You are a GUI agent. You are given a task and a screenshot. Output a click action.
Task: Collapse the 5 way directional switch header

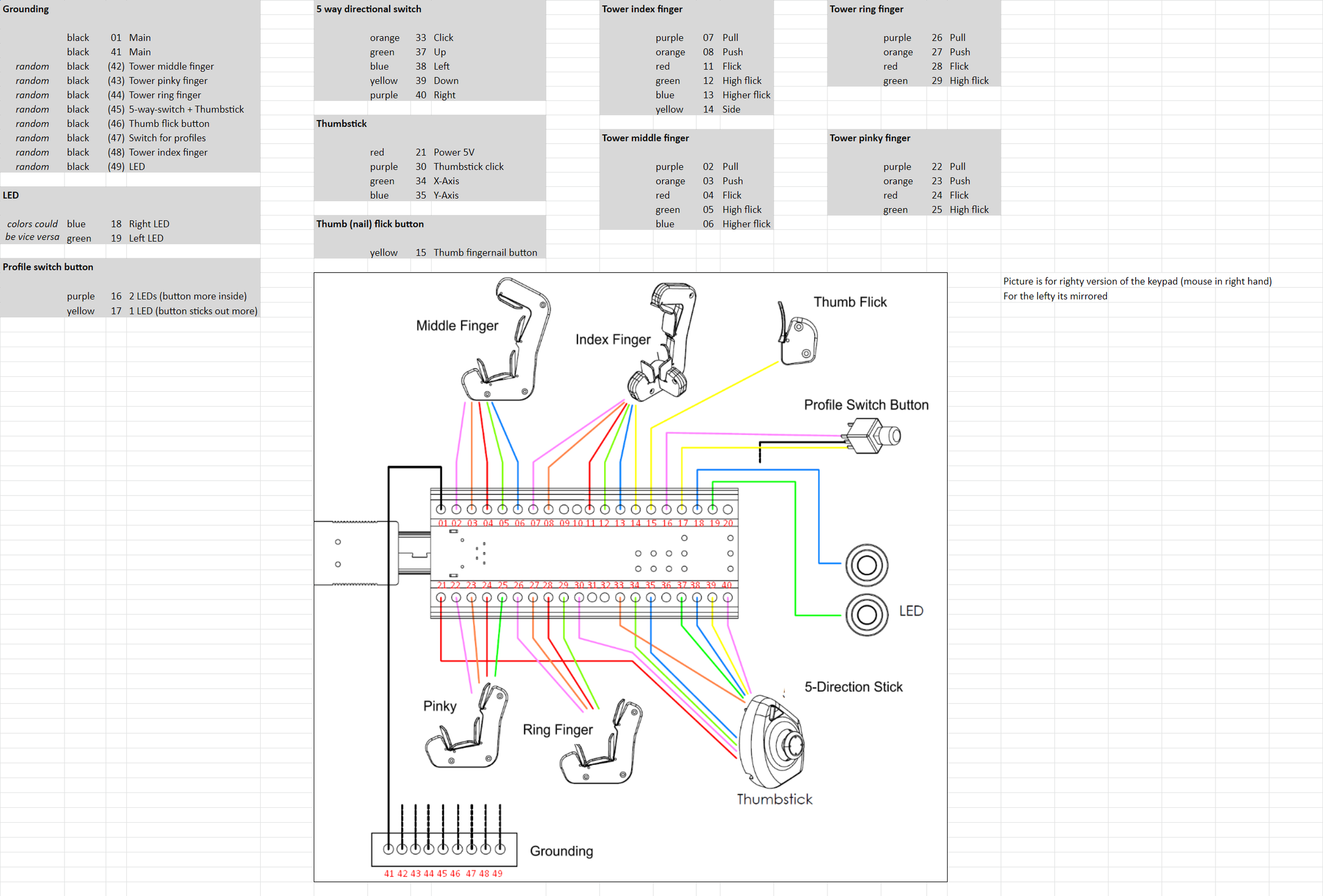coord(369,8)
